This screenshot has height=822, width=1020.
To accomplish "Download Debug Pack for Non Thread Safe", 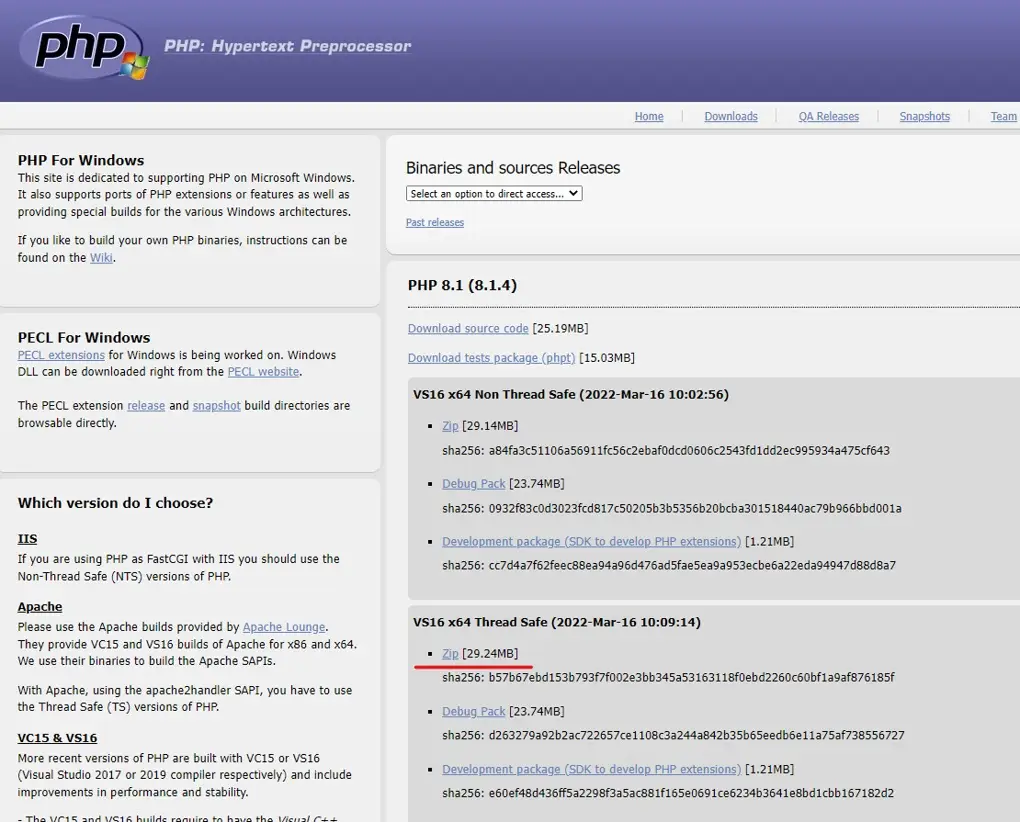I will click(474, 484).
